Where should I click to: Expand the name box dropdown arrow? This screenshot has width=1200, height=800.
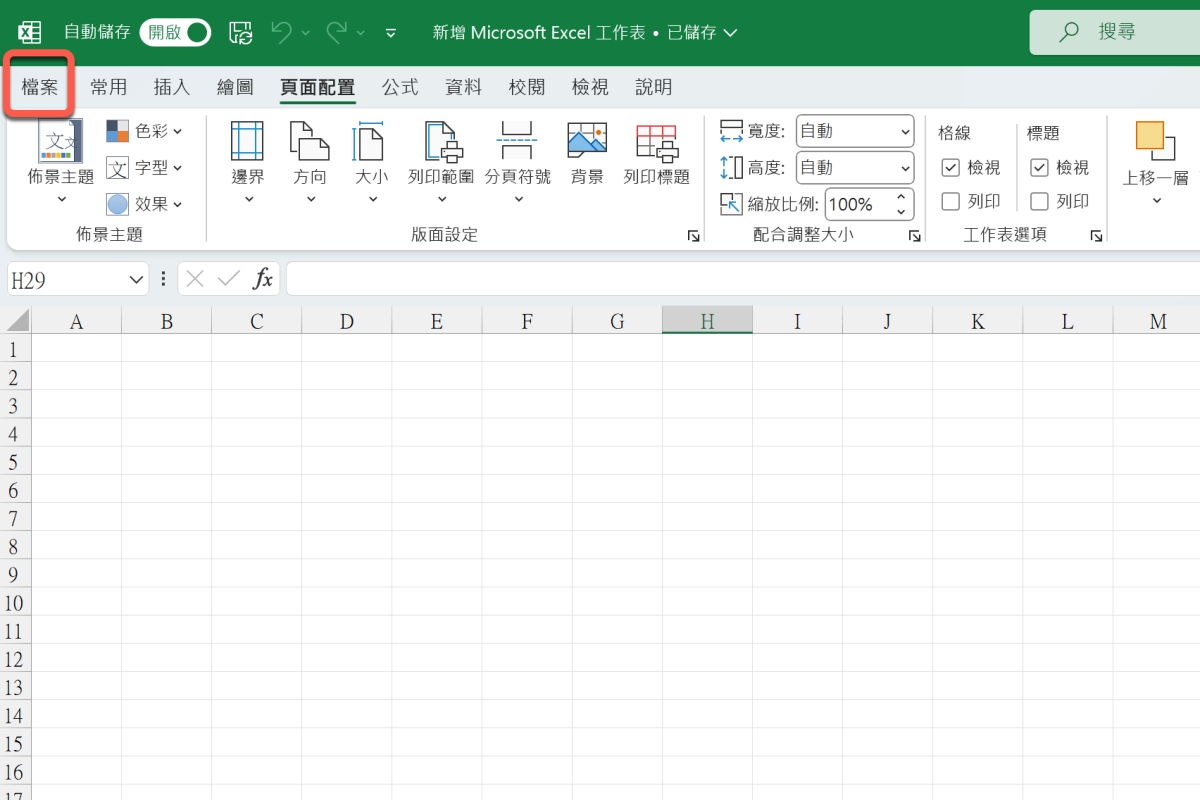pyautogui.click(x=137, y=280)
